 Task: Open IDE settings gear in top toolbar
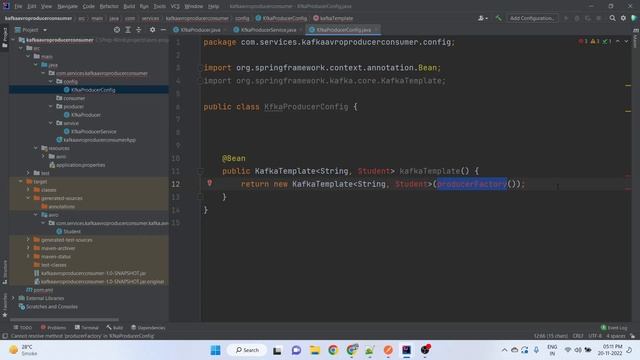point(623,18)
